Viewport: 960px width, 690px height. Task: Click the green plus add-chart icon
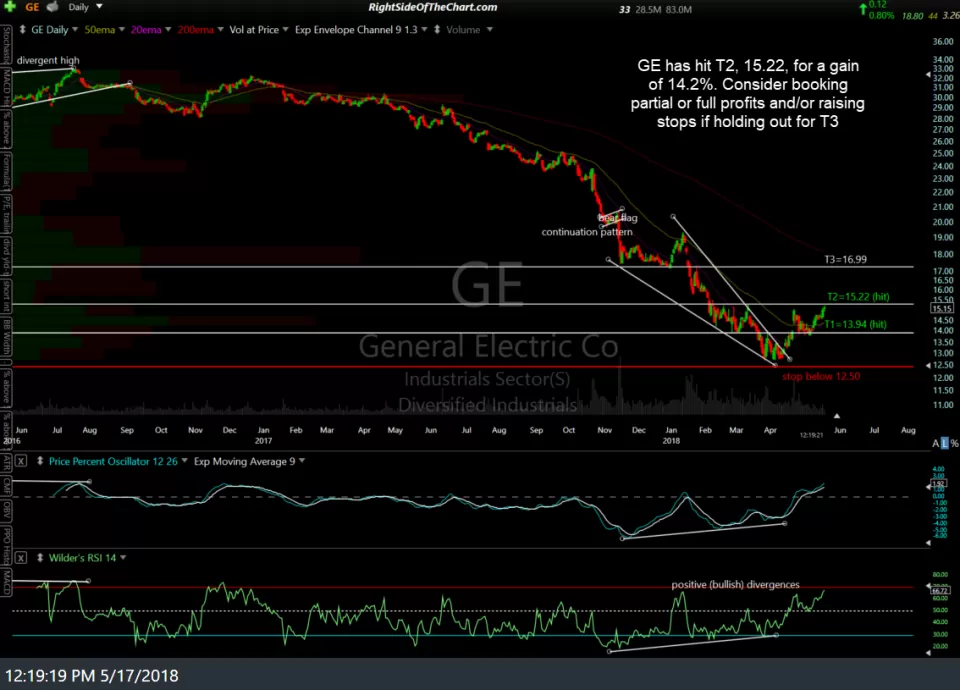click(x=10, y=7)
